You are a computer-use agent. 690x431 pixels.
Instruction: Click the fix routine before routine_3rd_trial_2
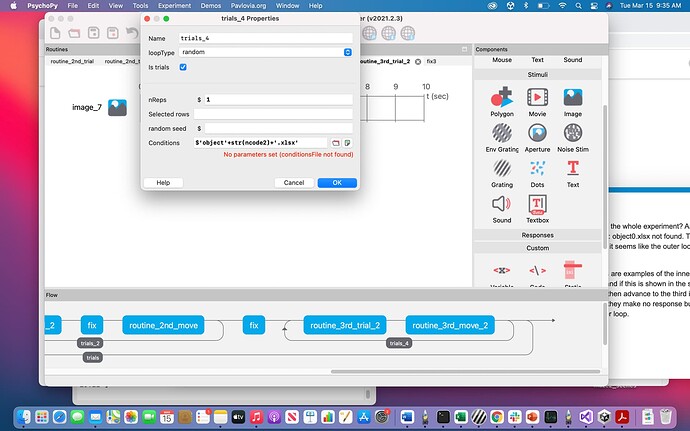254,325
